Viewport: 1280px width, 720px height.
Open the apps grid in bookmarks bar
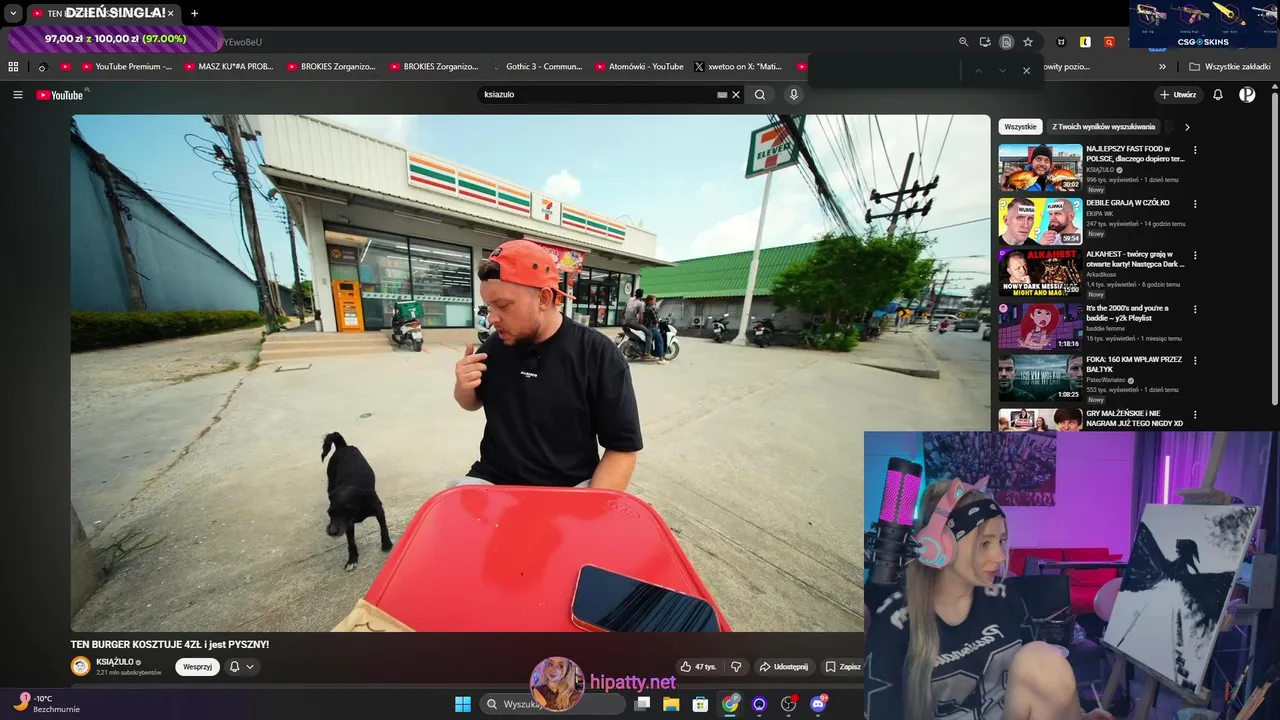coord(13,67)
